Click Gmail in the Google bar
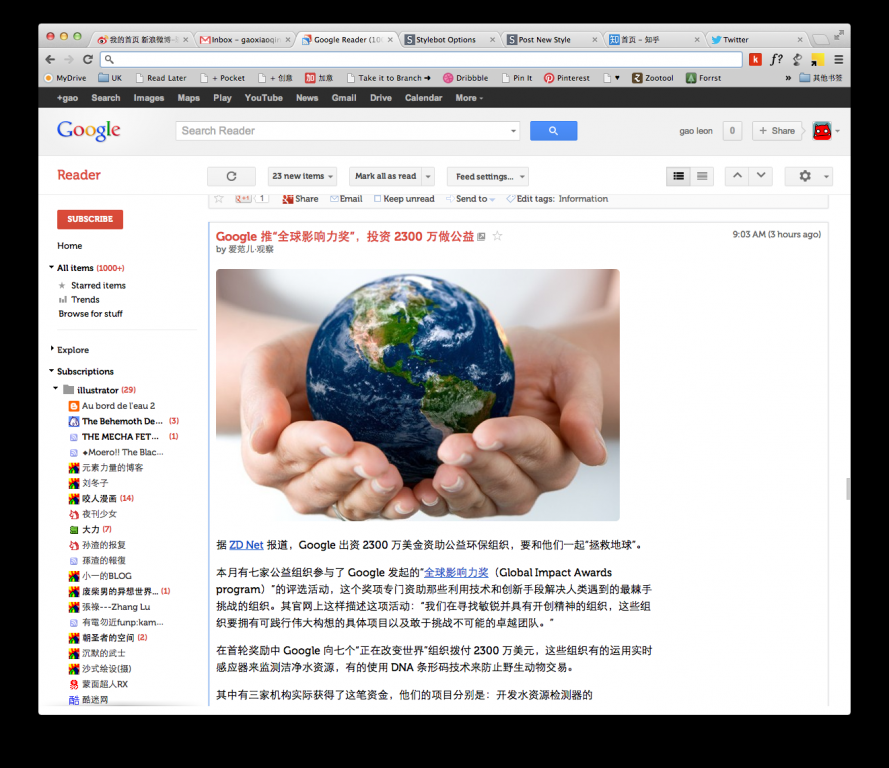The width and height of the screenshot is (889, 768). click(x=344, y=98)
